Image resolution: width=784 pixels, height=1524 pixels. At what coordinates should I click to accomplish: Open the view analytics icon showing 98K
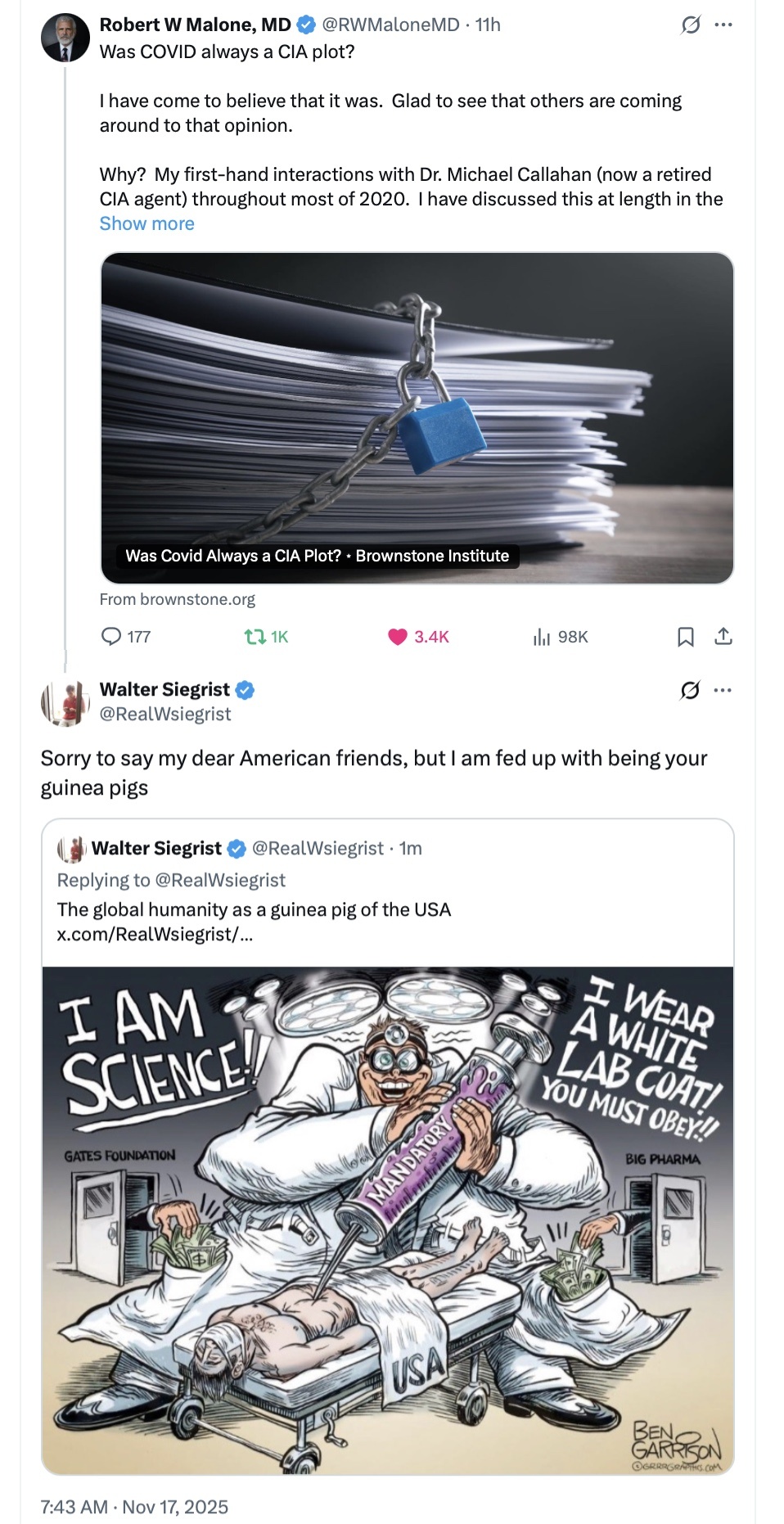point(542,636)
